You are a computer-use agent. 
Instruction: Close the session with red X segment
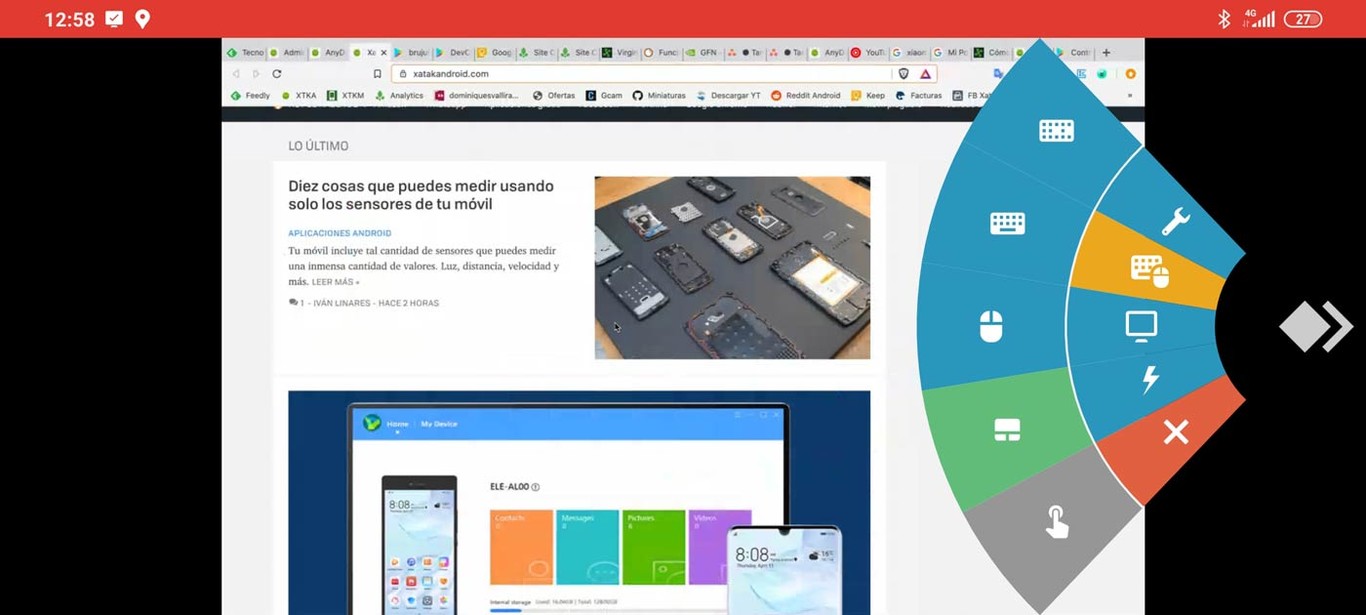point(1175,432)
